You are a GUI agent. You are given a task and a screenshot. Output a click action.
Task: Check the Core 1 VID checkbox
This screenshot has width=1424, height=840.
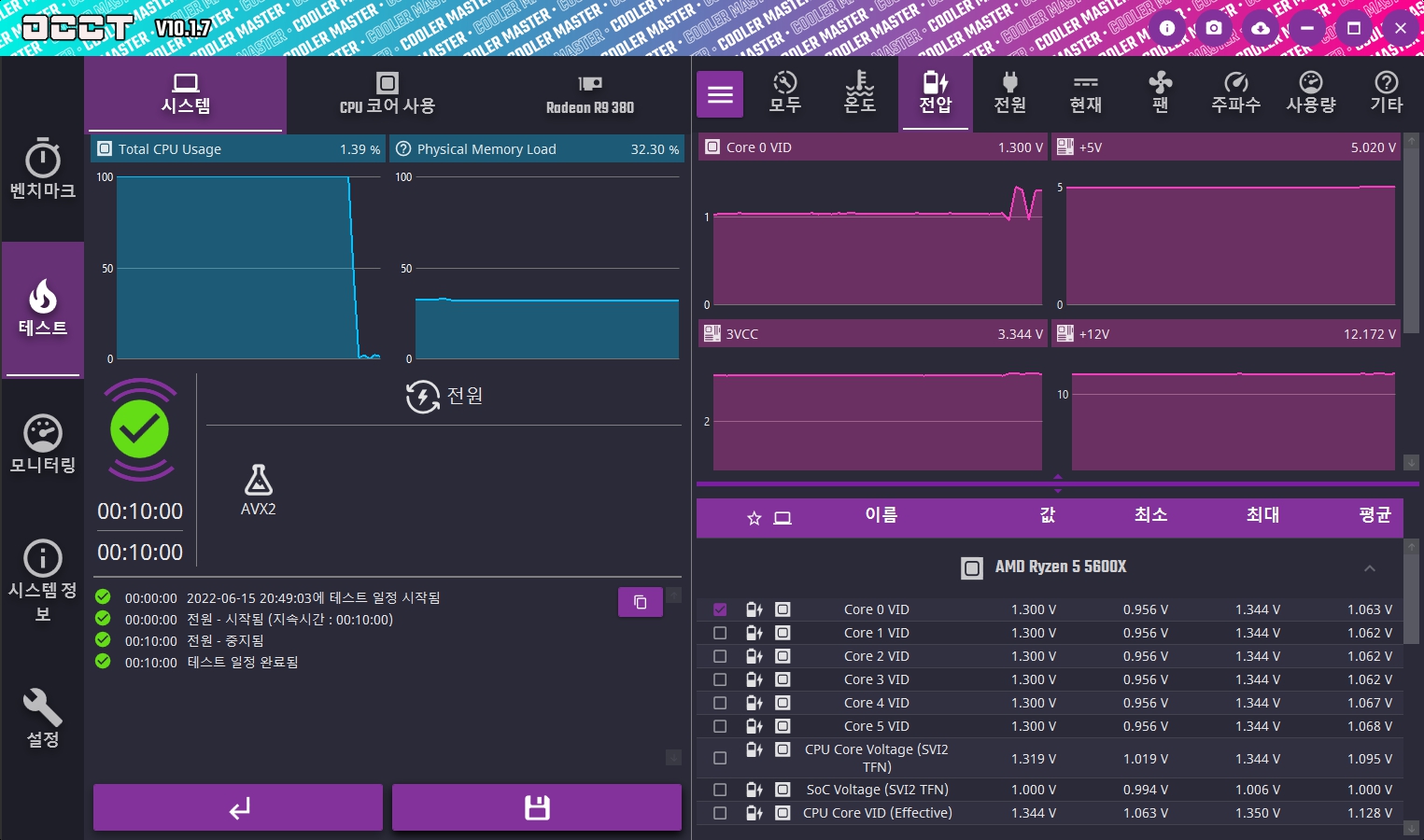click(x=720, y=633)
